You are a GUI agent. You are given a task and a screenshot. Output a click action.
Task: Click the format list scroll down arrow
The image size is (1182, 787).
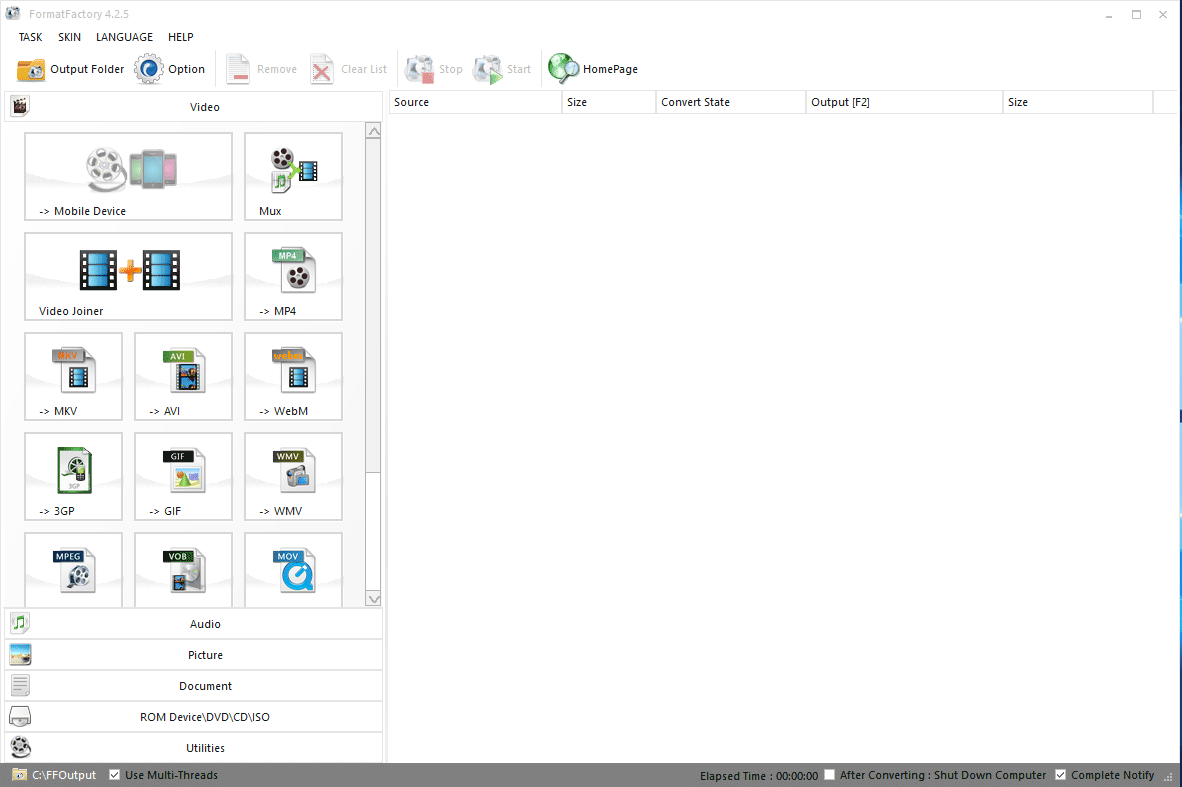(373, 599)
